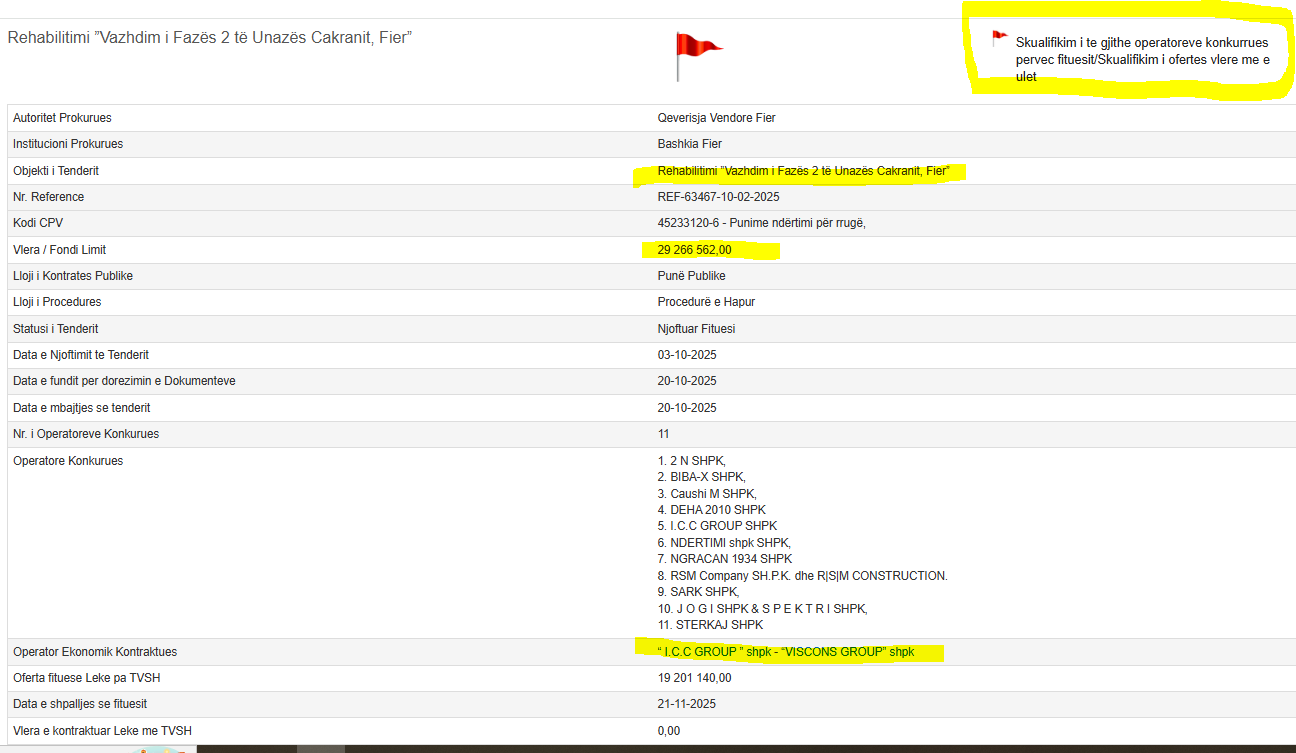The width and height of the screenshot is (1296, 753).
Task: Click the highlighted limit fund 29 266 562,00
Action: 694,250
